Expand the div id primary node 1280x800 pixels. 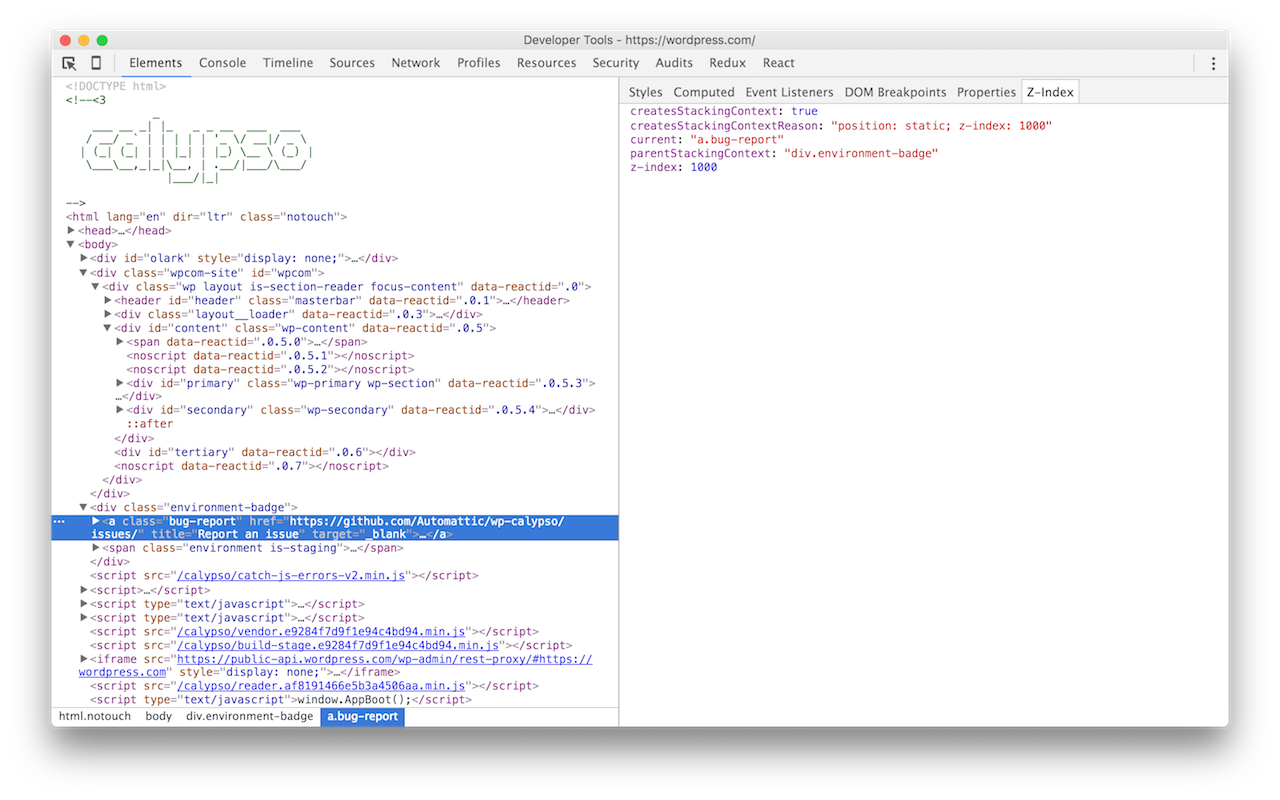pos(120,383)
